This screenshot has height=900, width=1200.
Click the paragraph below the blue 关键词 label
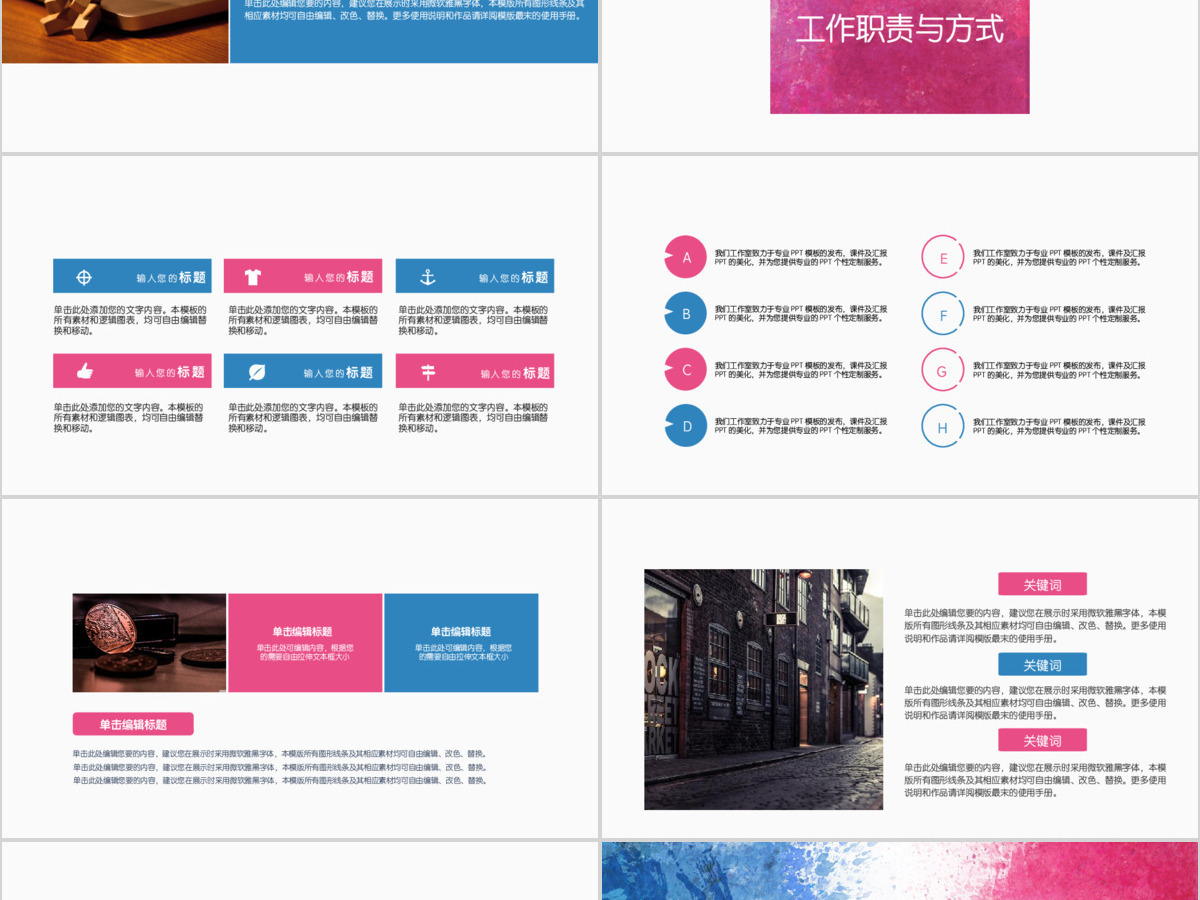(x=1035, y=702)
